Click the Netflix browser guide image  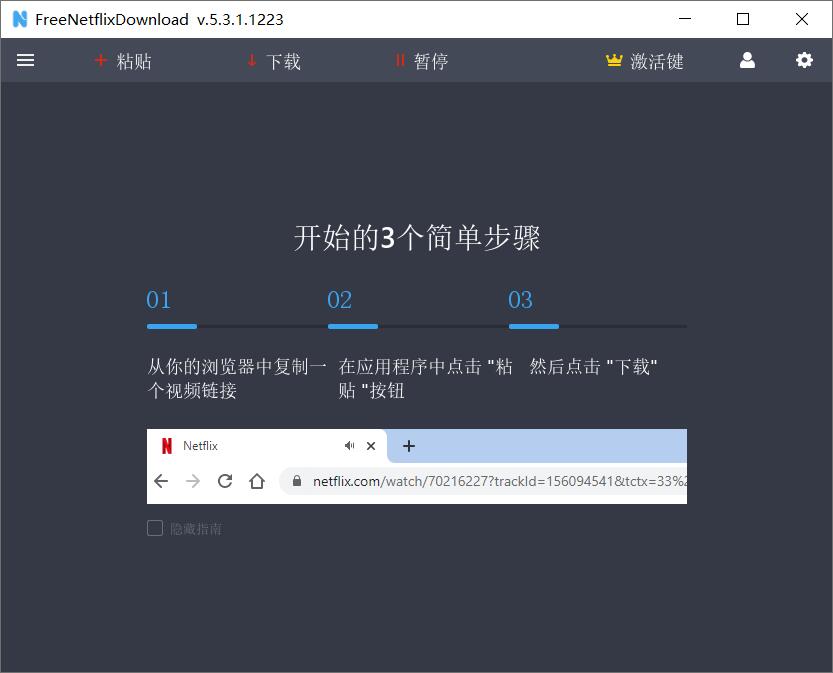(x=417, y=466)
